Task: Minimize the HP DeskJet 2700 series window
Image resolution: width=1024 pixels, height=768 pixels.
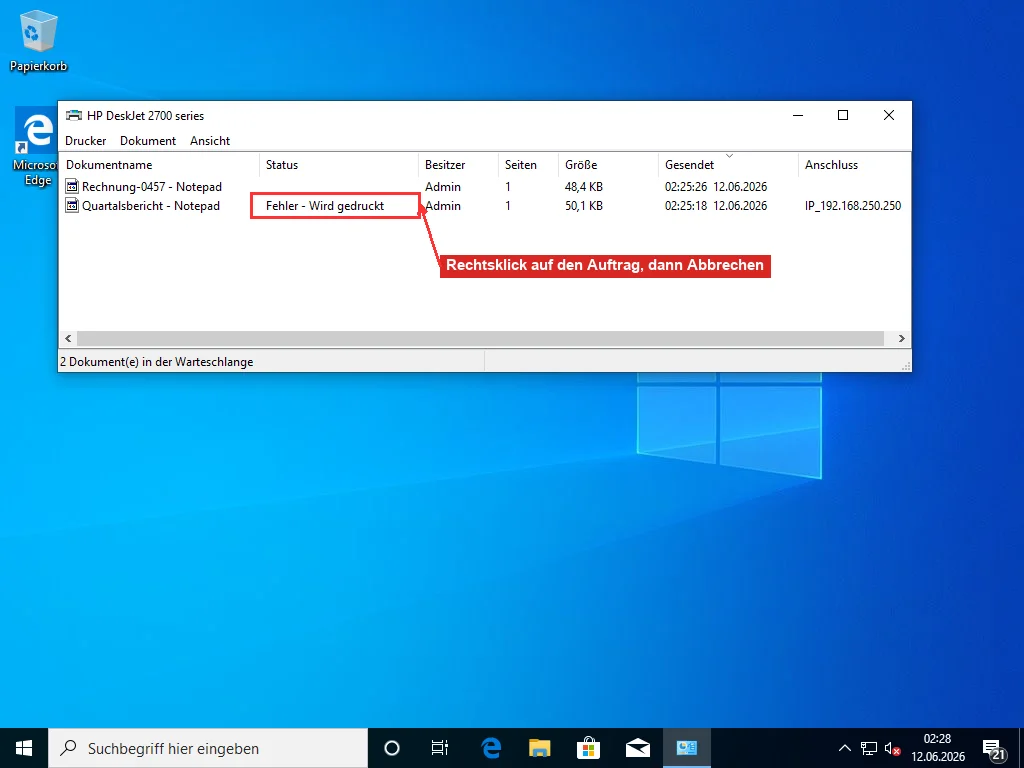Action: point(798,116)
